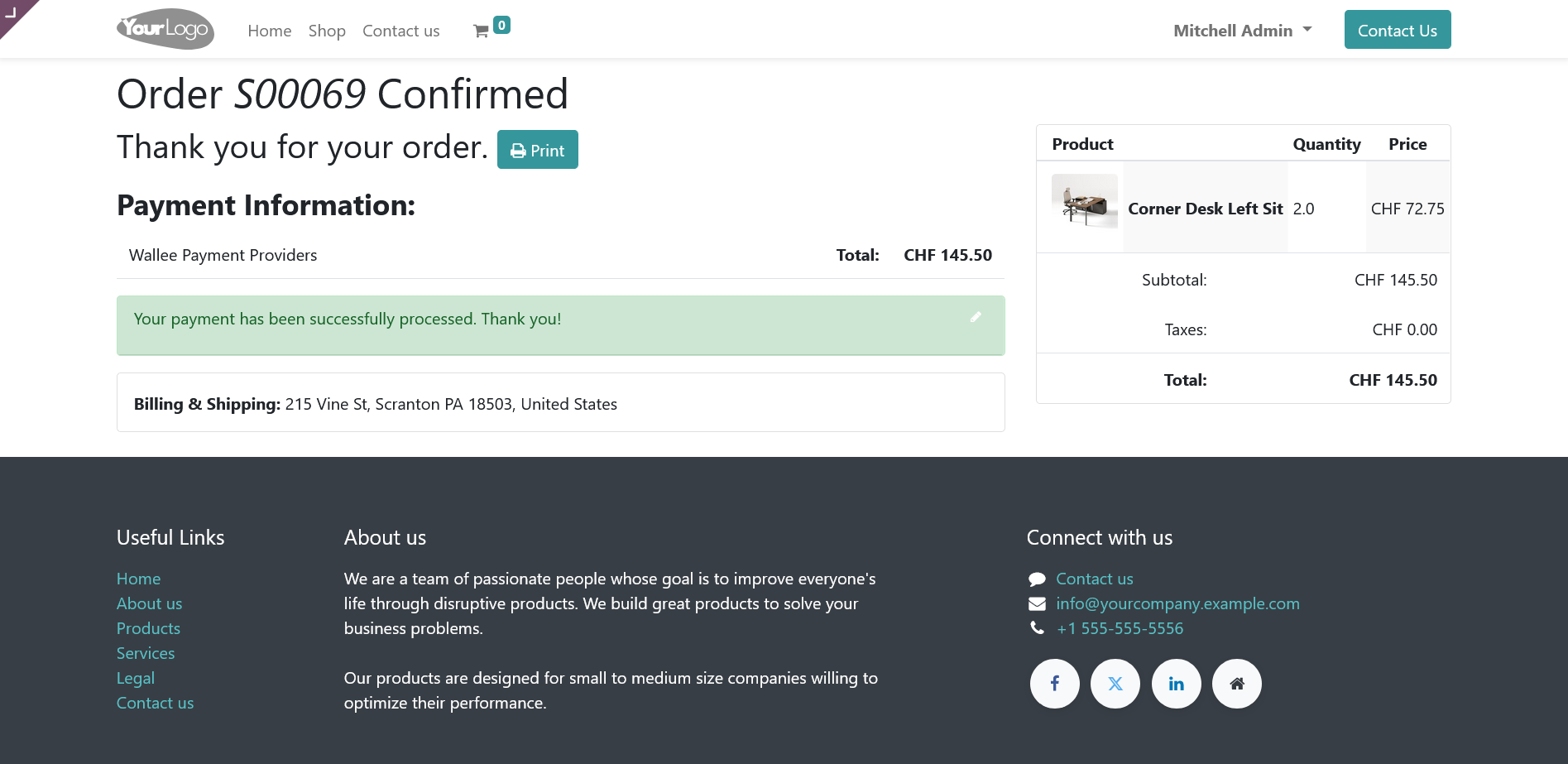The height and width of the screenshot is (764, 1568).
Task: Open Shop in the top navigation
Action: click(x=327, y=31)
